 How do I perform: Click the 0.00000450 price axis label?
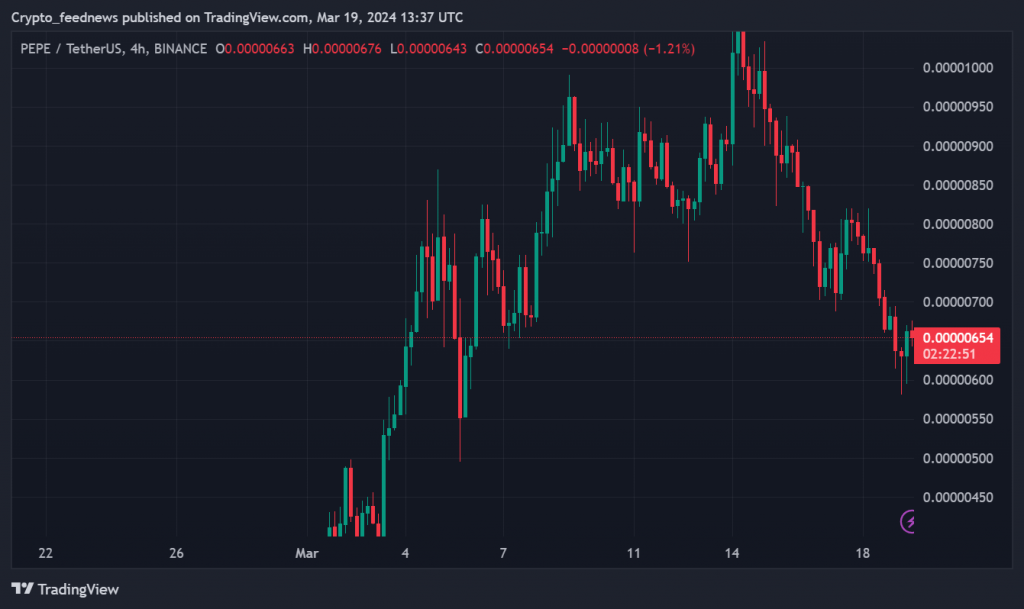point(957,497)
